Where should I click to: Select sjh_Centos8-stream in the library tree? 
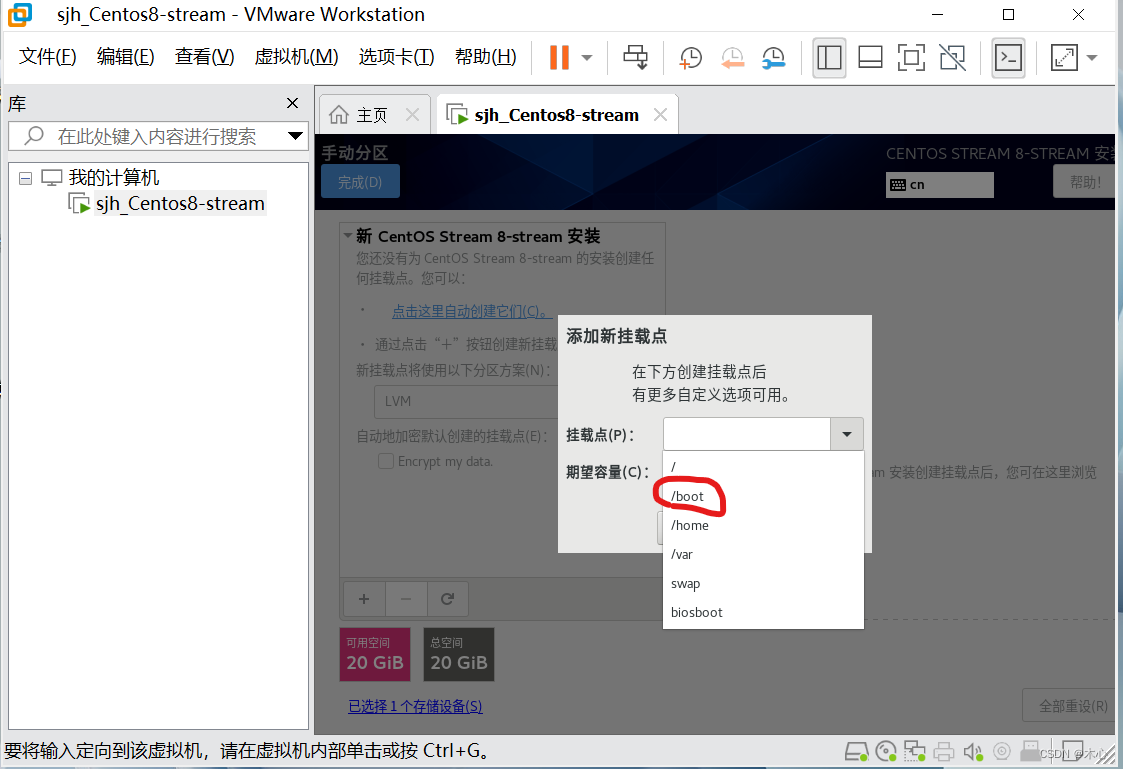click(180, 203)
